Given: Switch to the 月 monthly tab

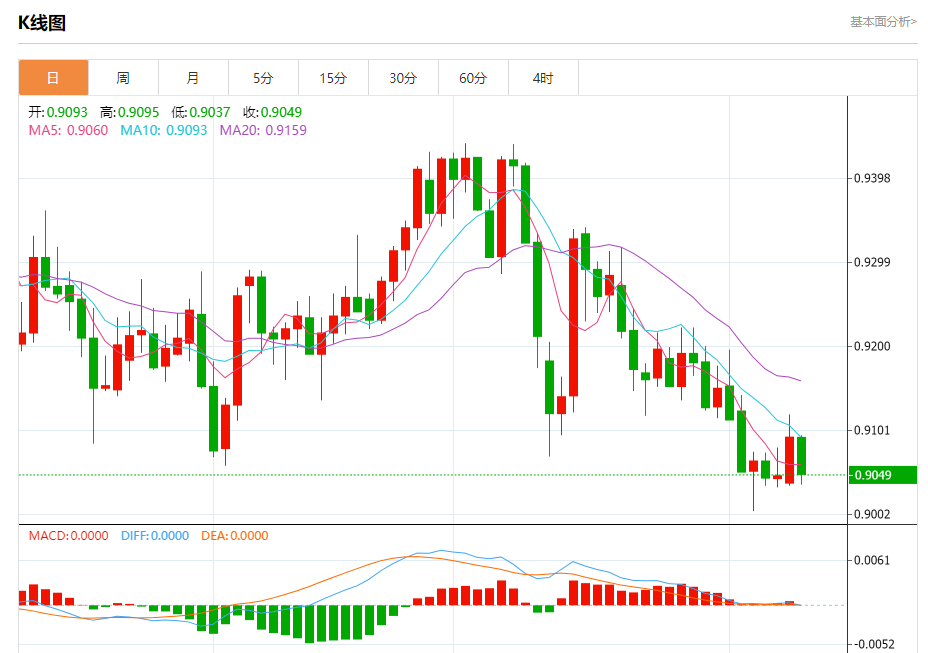Looking at the screenshot, I should [x=193, y=78].
